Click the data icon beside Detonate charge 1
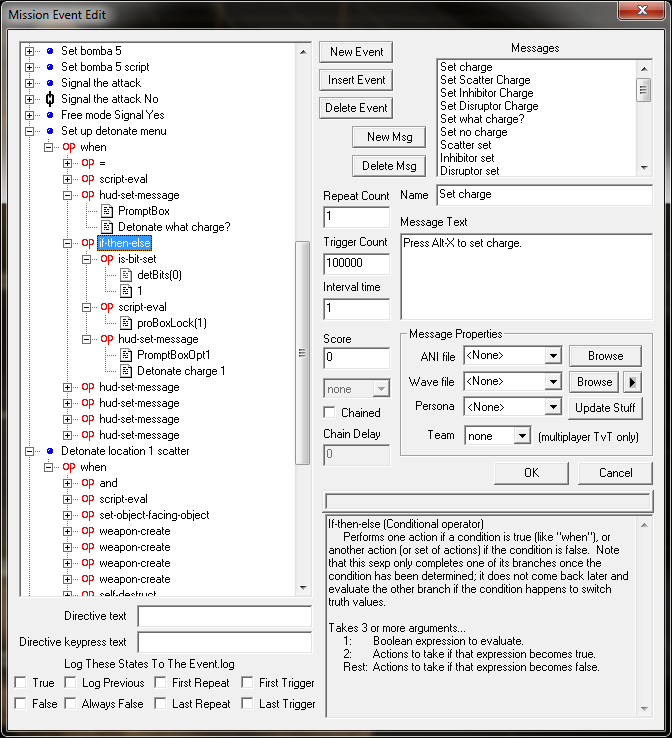Viewport: 672px width, 738px height. pos(126,371)
